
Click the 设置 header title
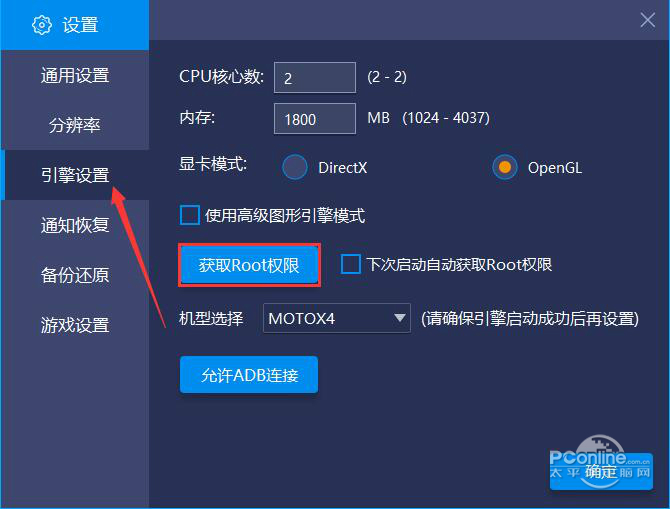click(x=80, y=25)
